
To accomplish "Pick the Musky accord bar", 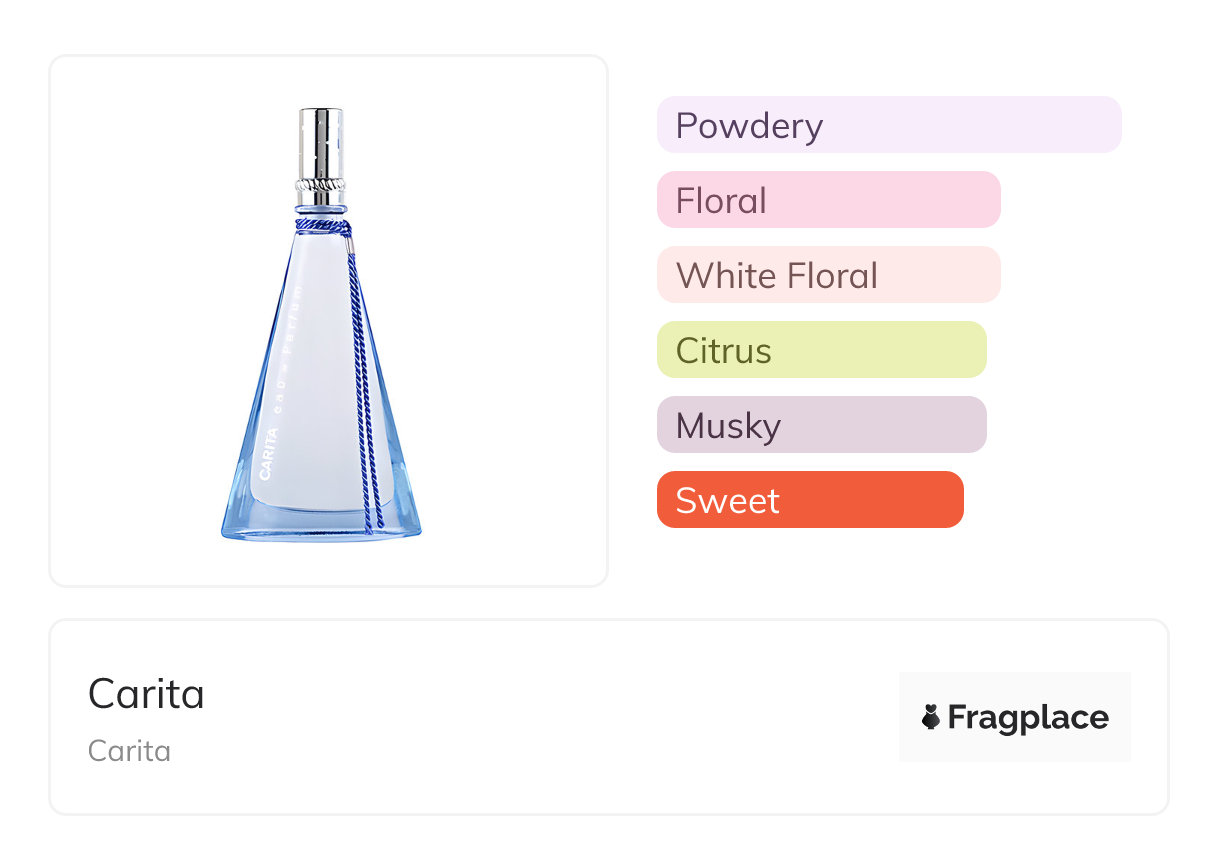I will pos(821,425).
